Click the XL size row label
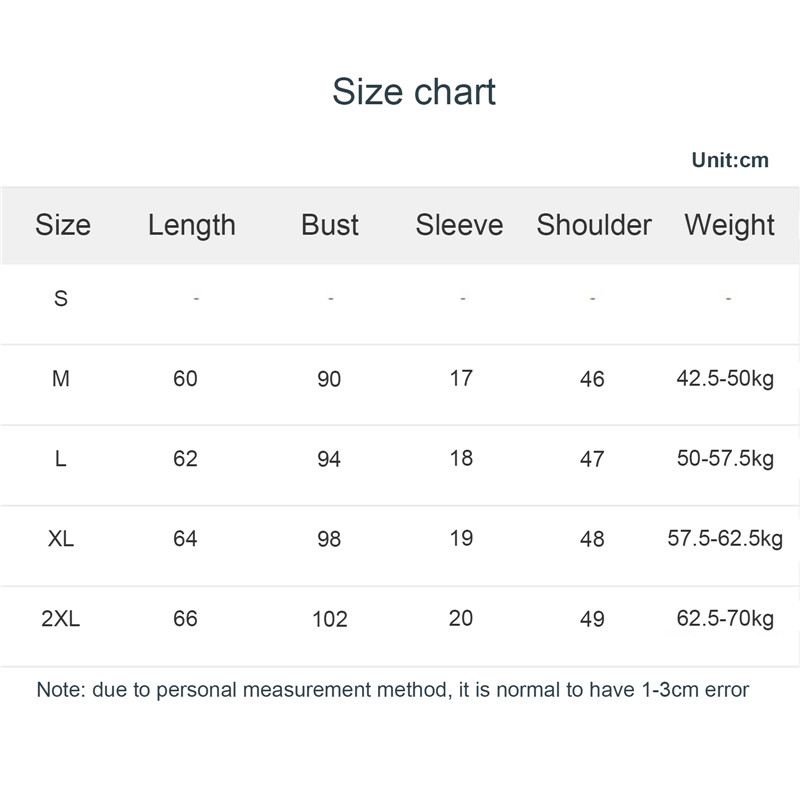800x800 pixels. (x=61, y=539)
